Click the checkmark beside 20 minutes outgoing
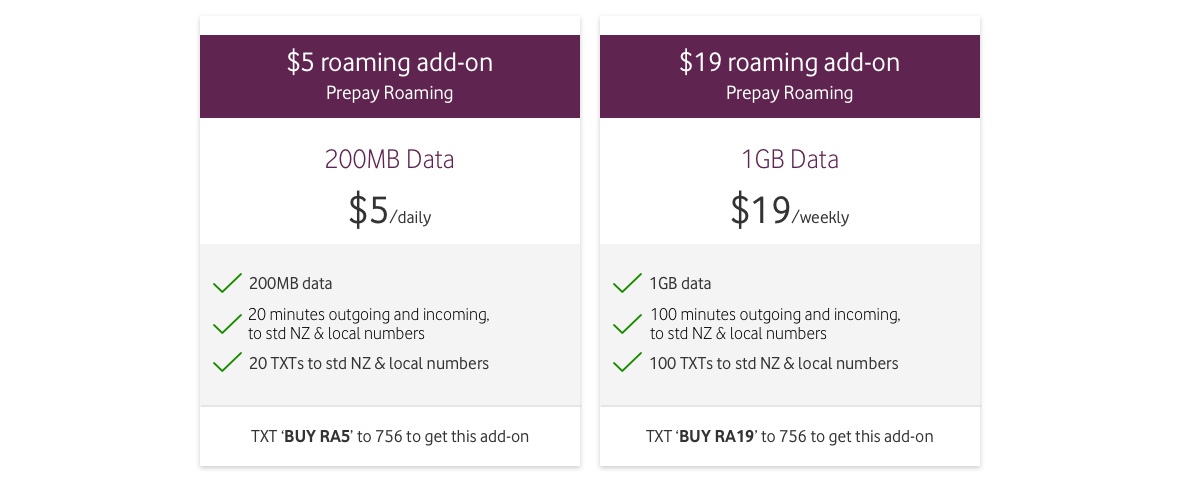 (227, 324)
